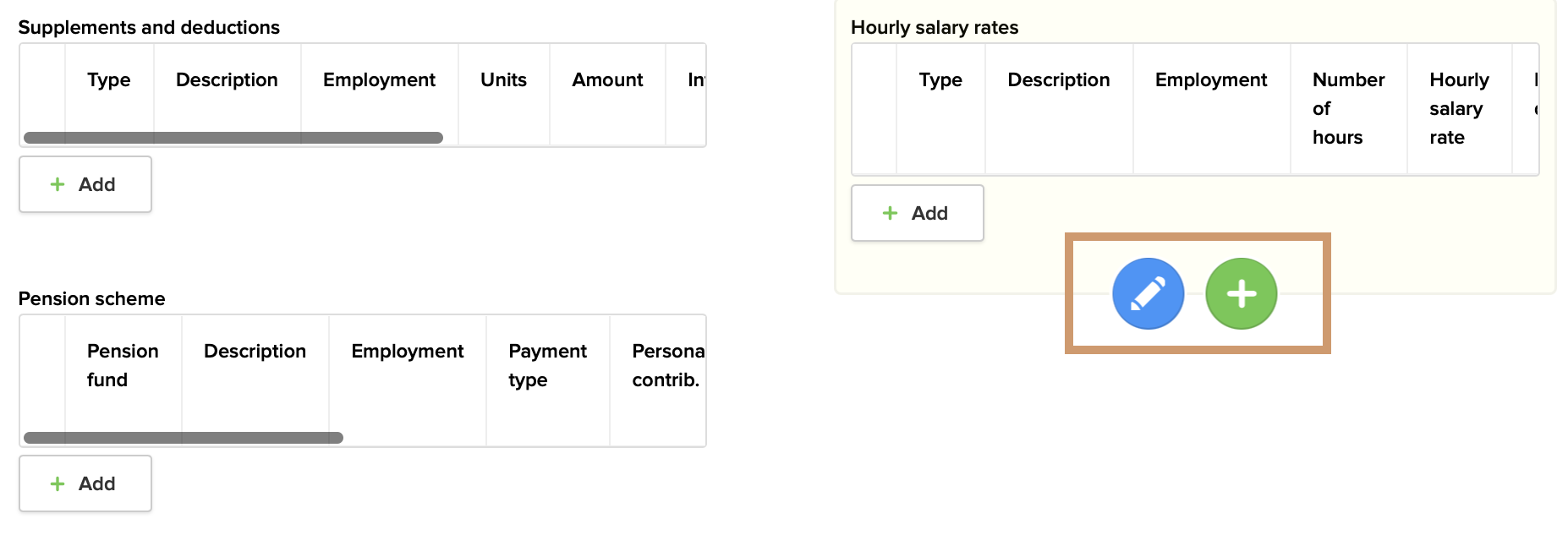
Task: Add a new pension scheme entry
Action: click(85, 483)
